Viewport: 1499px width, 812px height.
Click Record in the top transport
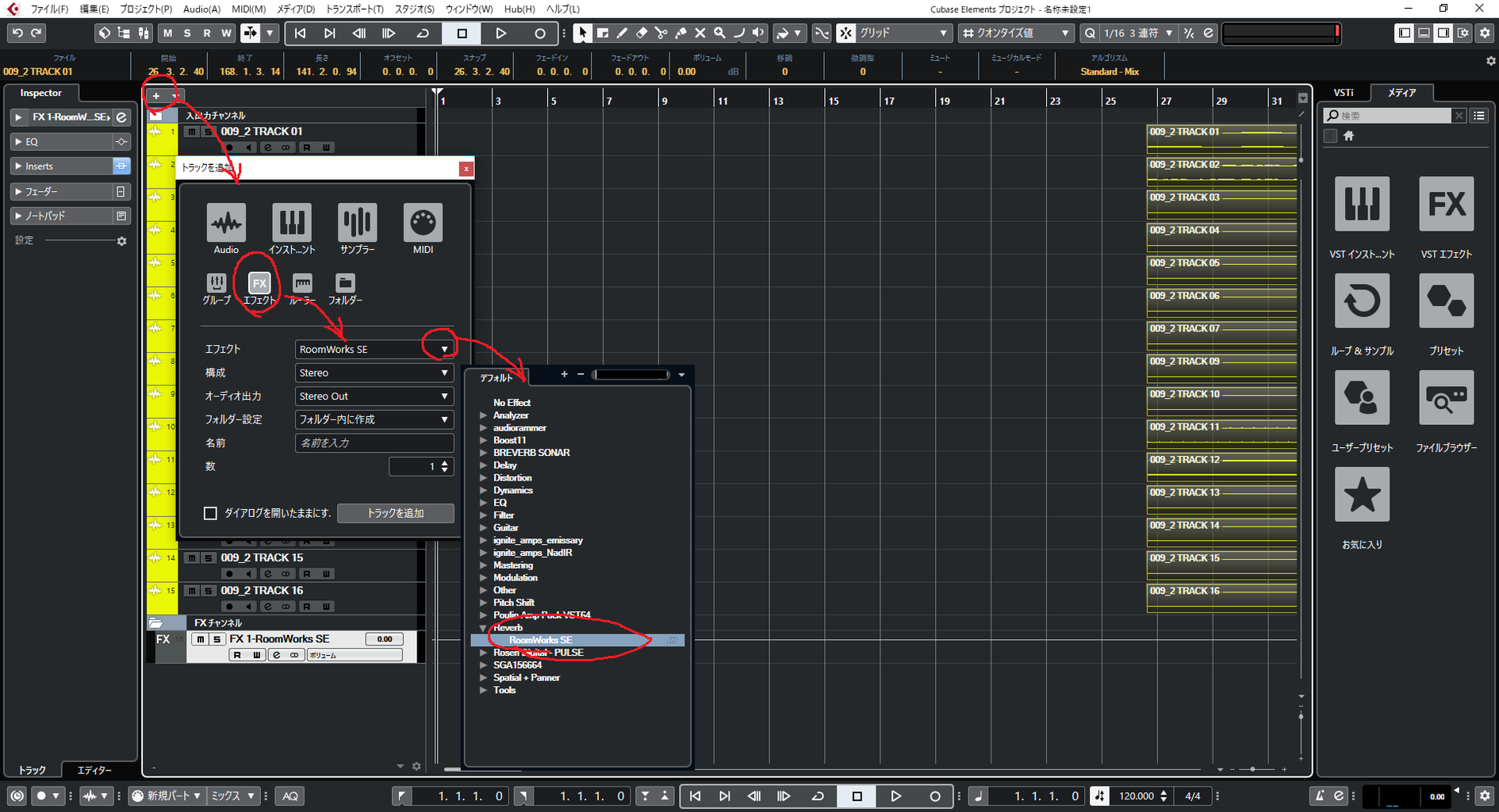(540, 33)
